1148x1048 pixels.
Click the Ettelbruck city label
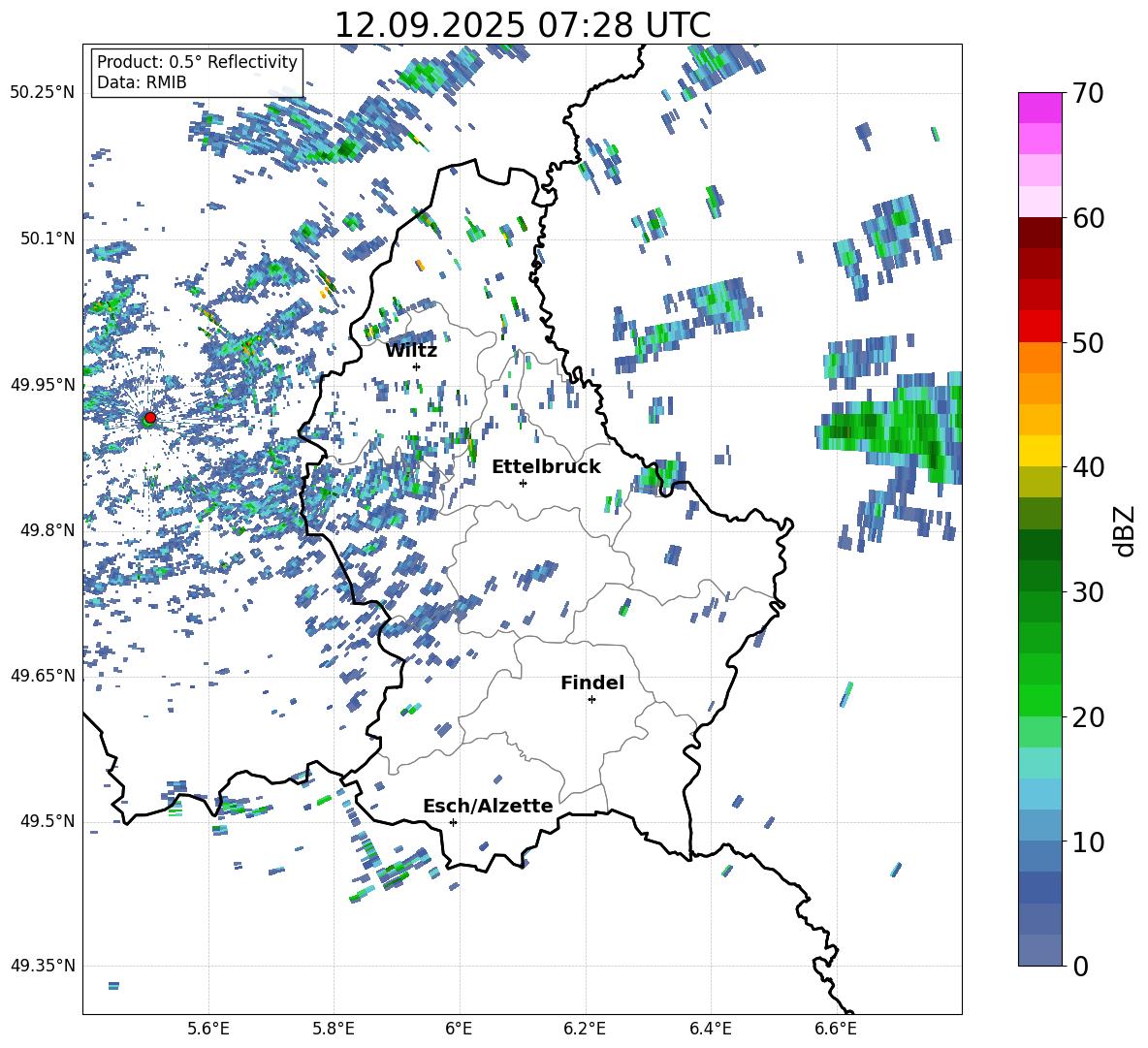coord(546,467)
